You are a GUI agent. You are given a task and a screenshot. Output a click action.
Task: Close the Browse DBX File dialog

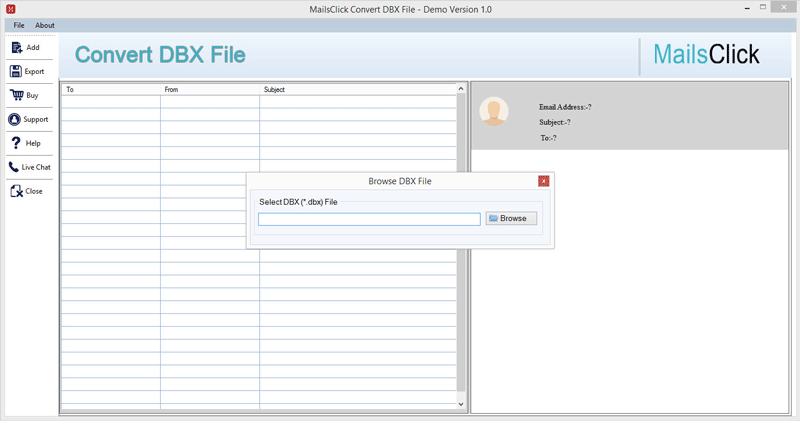(544, 181)
